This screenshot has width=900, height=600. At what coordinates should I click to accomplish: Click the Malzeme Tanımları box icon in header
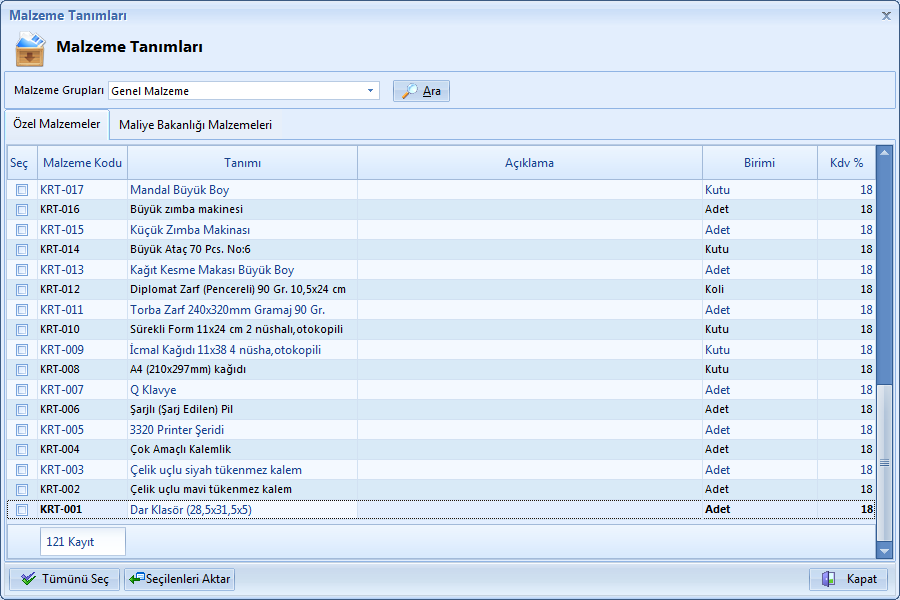pyautogui.click(x=30, y=48)
